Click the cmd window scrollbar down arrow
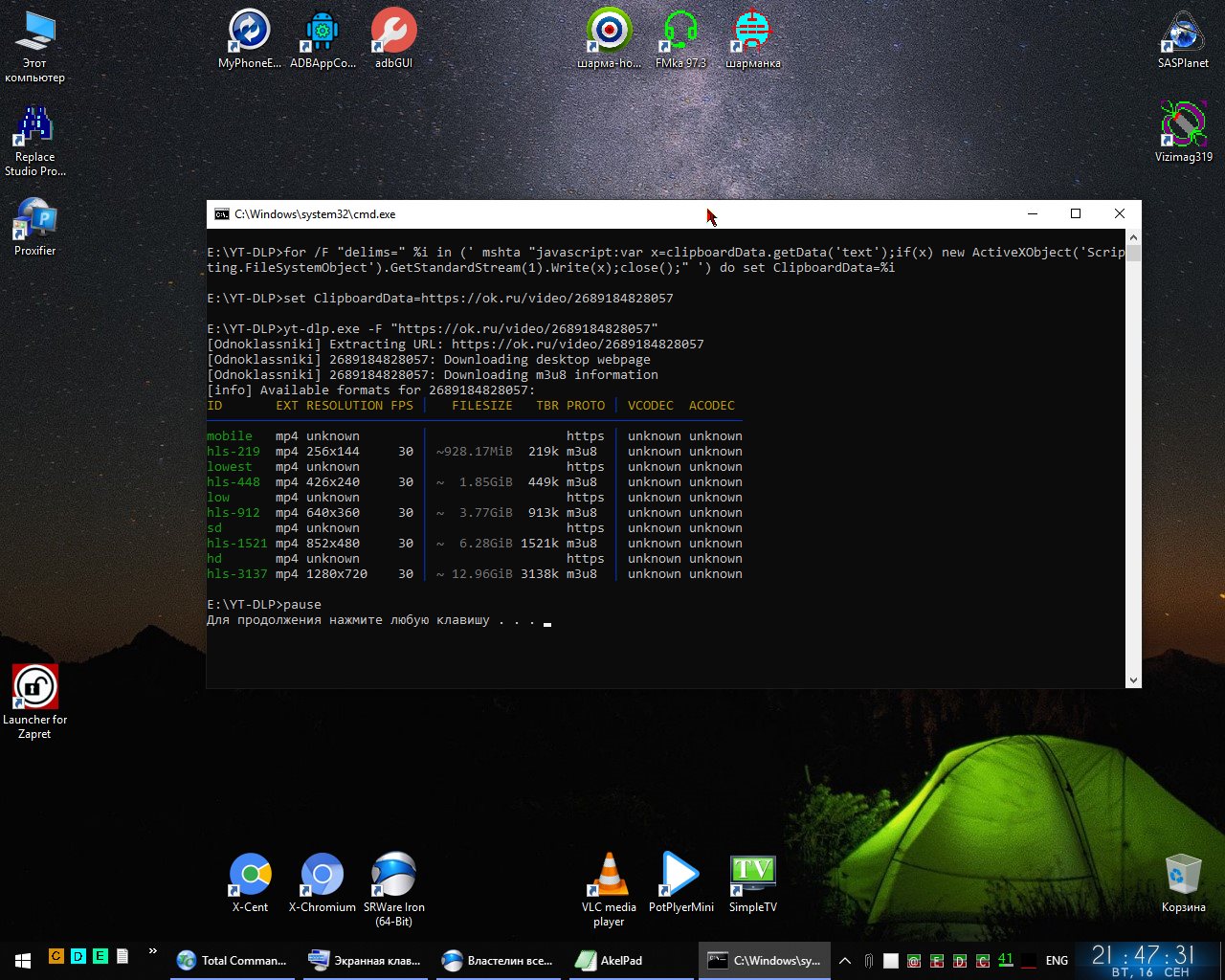 [1133, 680]
